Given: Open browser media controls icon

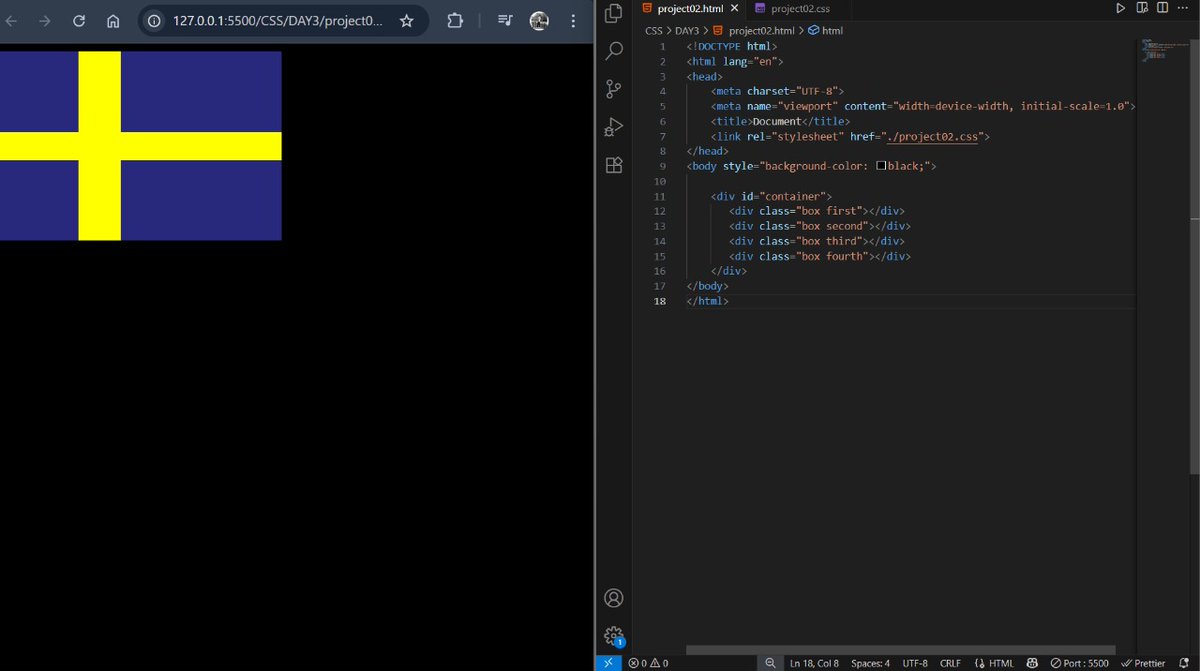Looking at the screenshot, I should pos(504,21).
